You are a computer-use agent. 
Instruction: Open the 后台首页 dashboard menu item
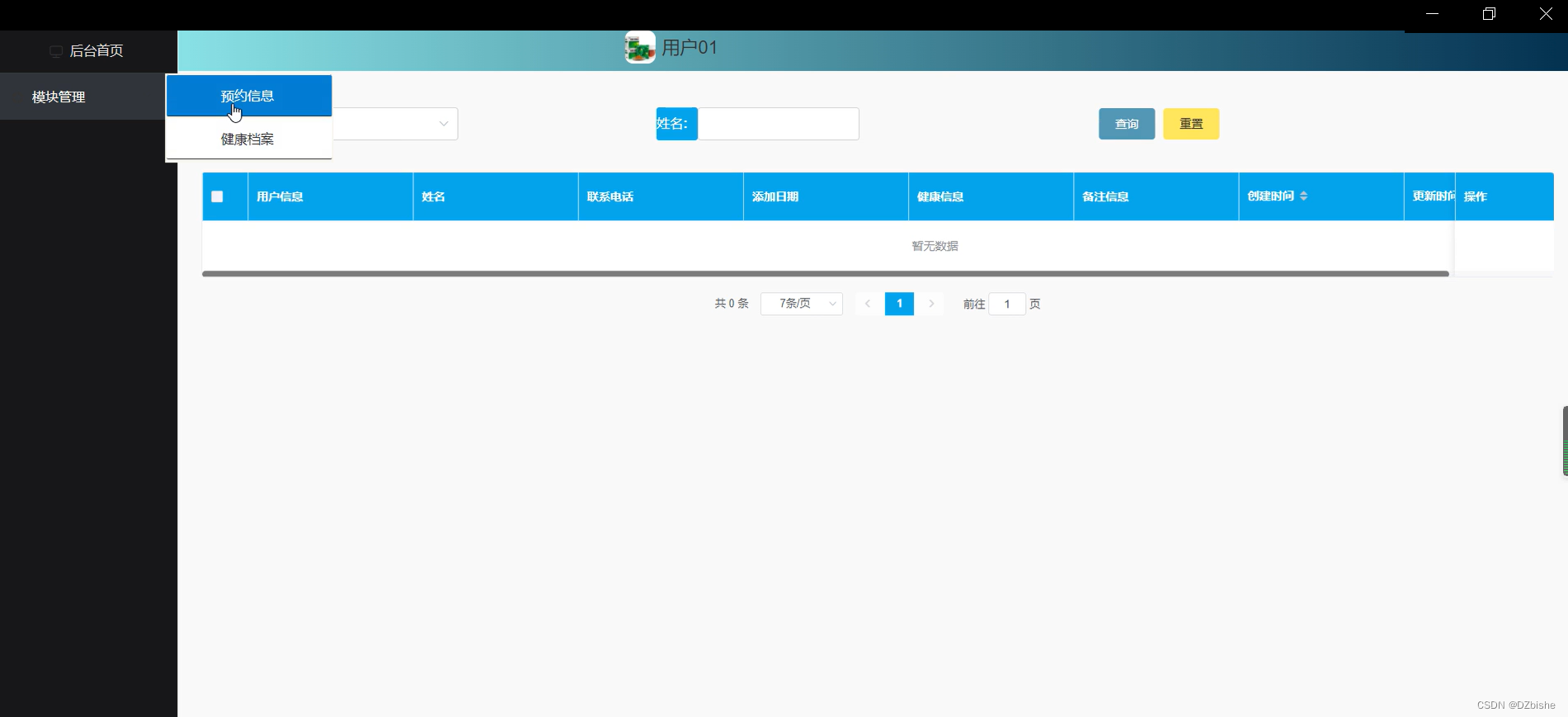pyautogui.click(x=88, y=51)
